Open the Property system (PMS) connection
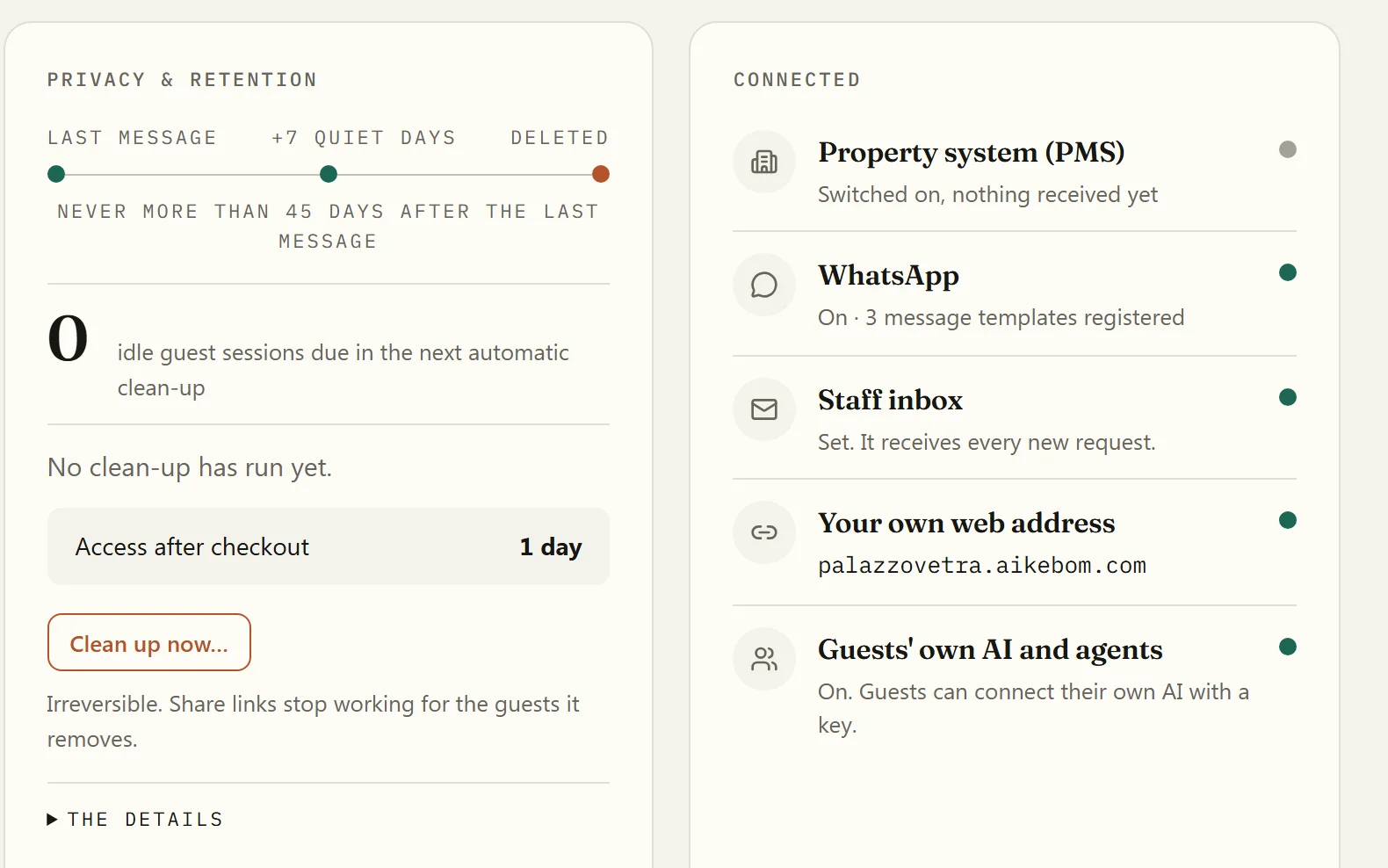The height and width of the screenshot is (868, 1388). [x=971, y=152]
